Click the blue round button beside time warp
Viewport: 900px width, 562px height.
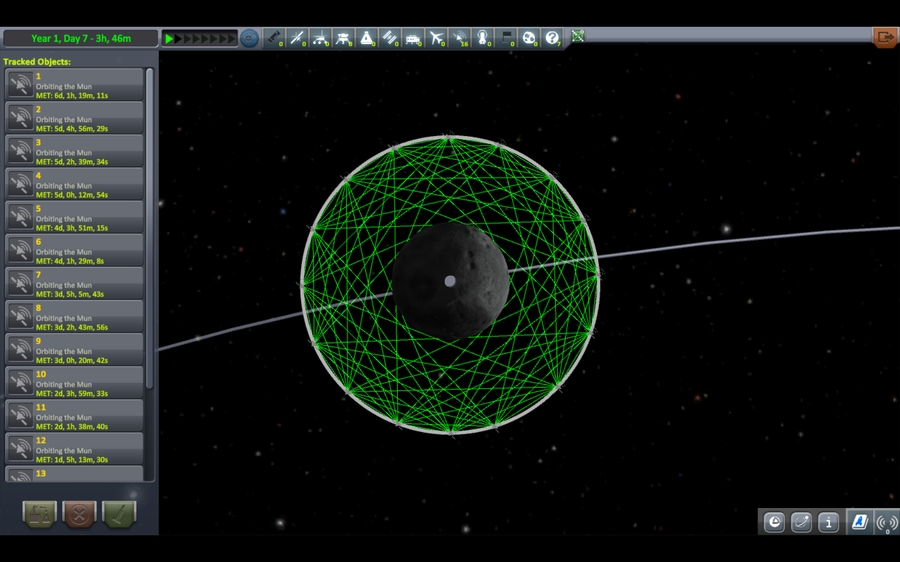249,38
